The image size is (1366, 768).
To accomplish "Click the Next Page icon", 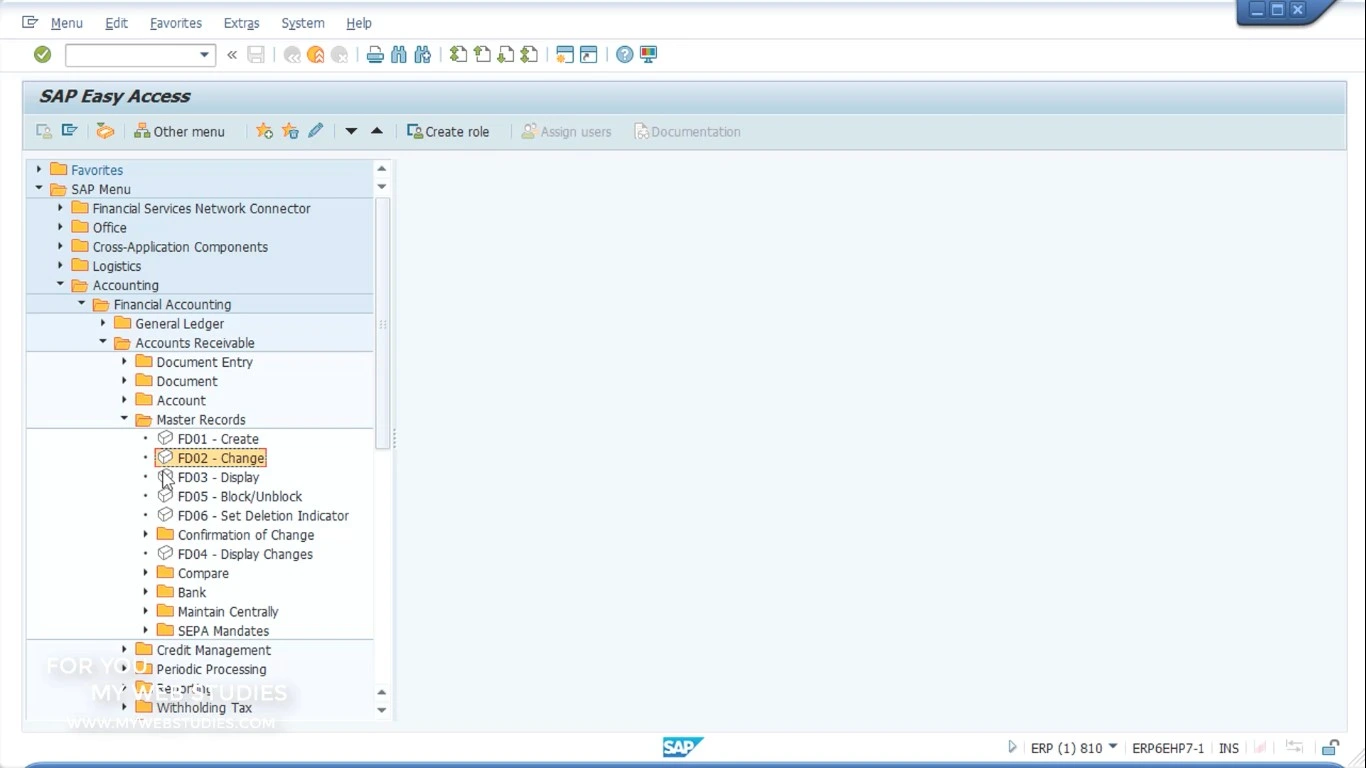I will [x=506, y=54].
